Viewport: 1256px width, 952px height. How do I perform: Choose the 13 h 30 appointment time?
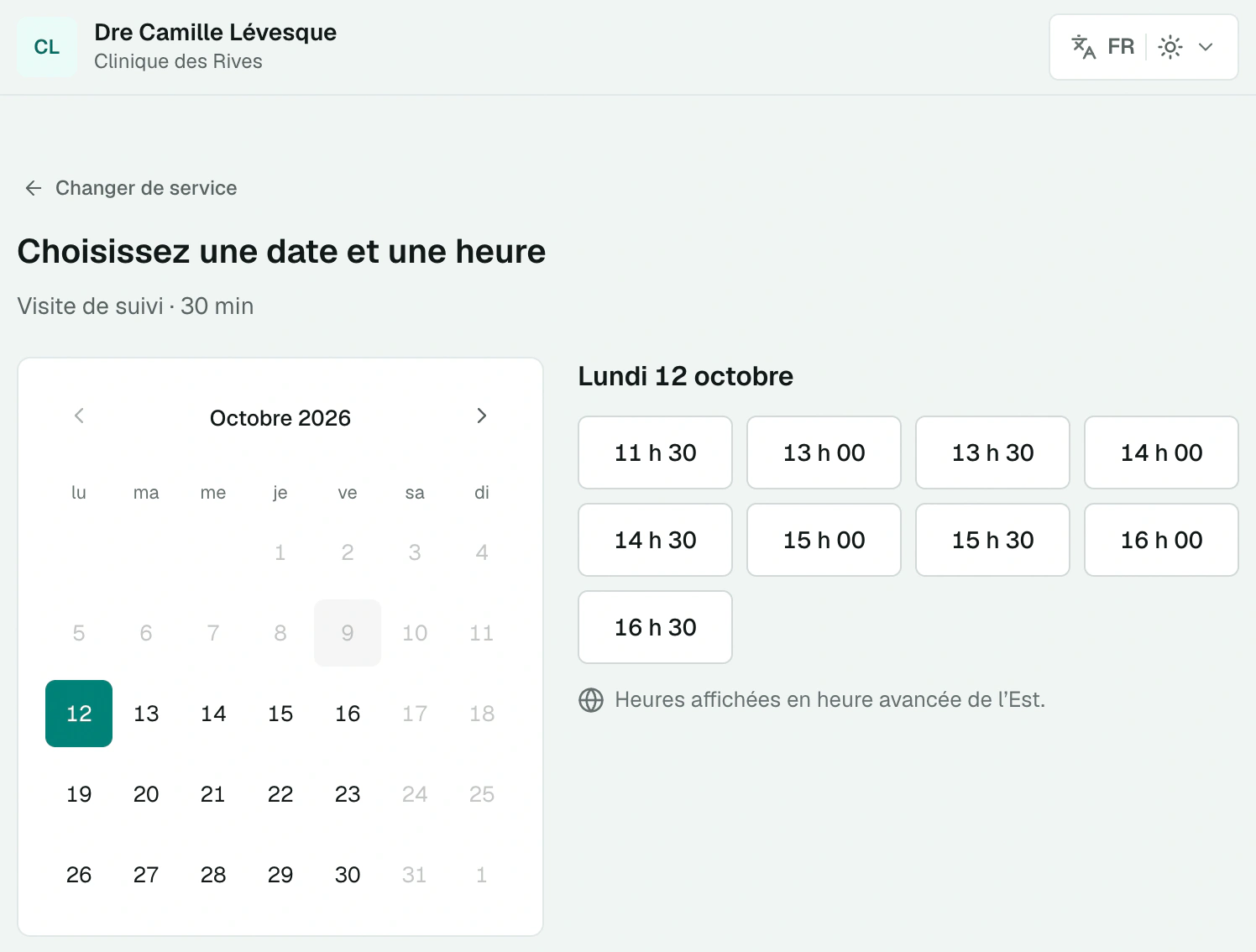[992, 452]
